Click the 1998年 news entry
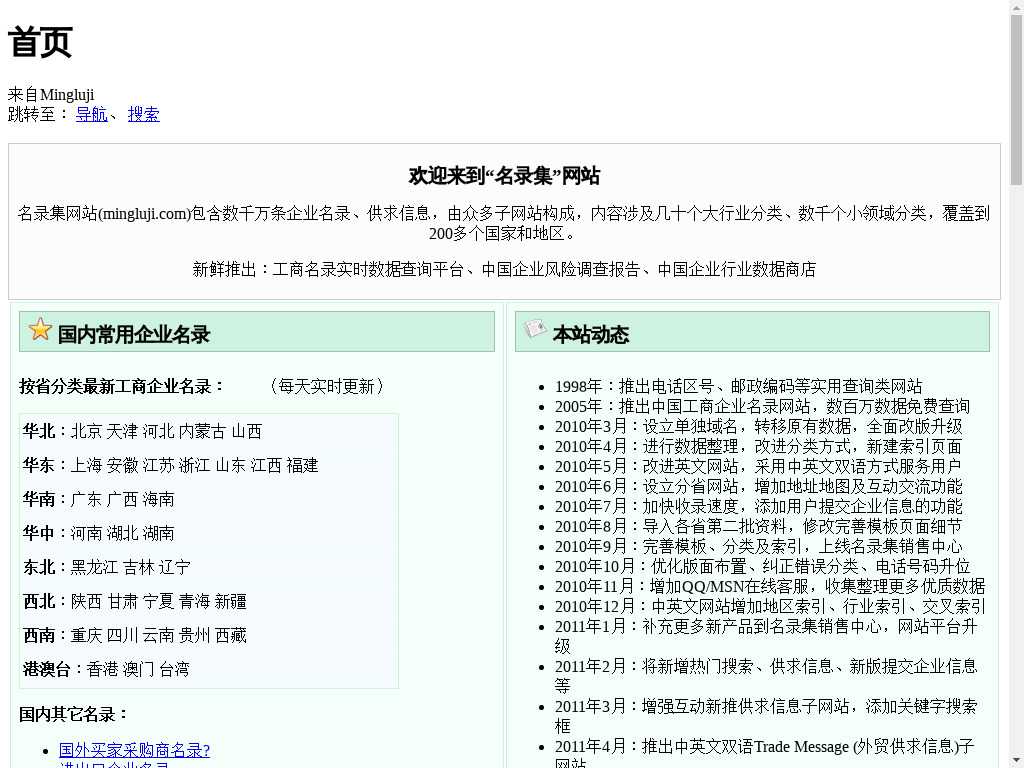 pos(739,386)
